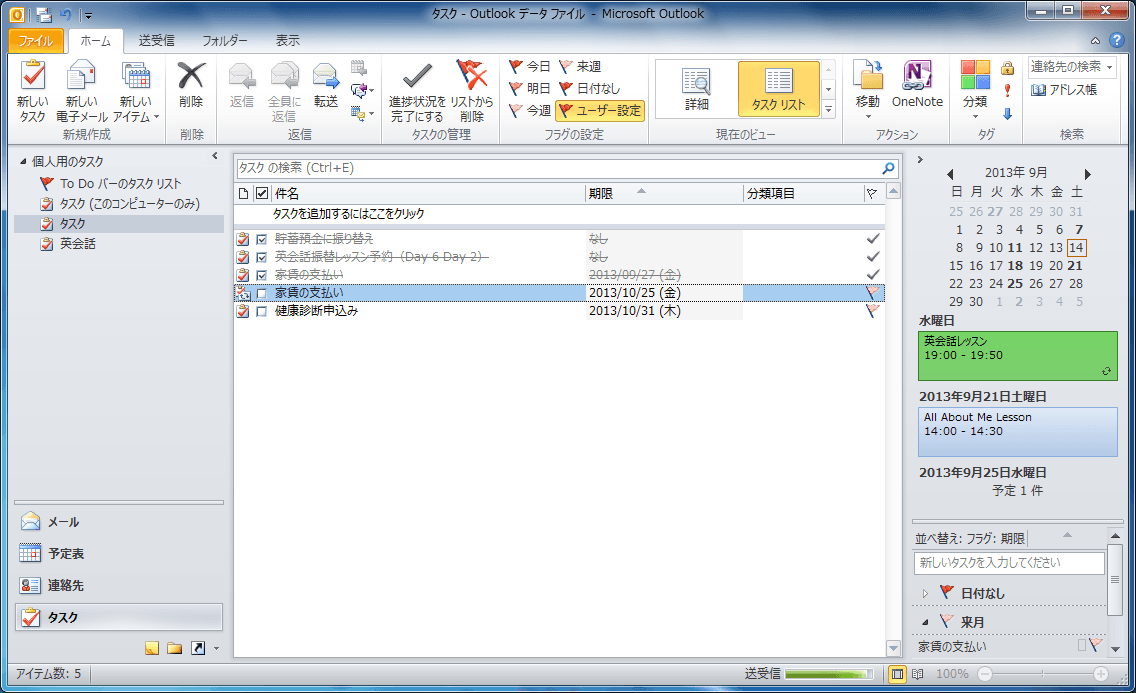Image resolution: width=1136 pixels, height=693 pixels.
Task: Open the 分類 categorize menu
Action: click(x=975, y=90)
